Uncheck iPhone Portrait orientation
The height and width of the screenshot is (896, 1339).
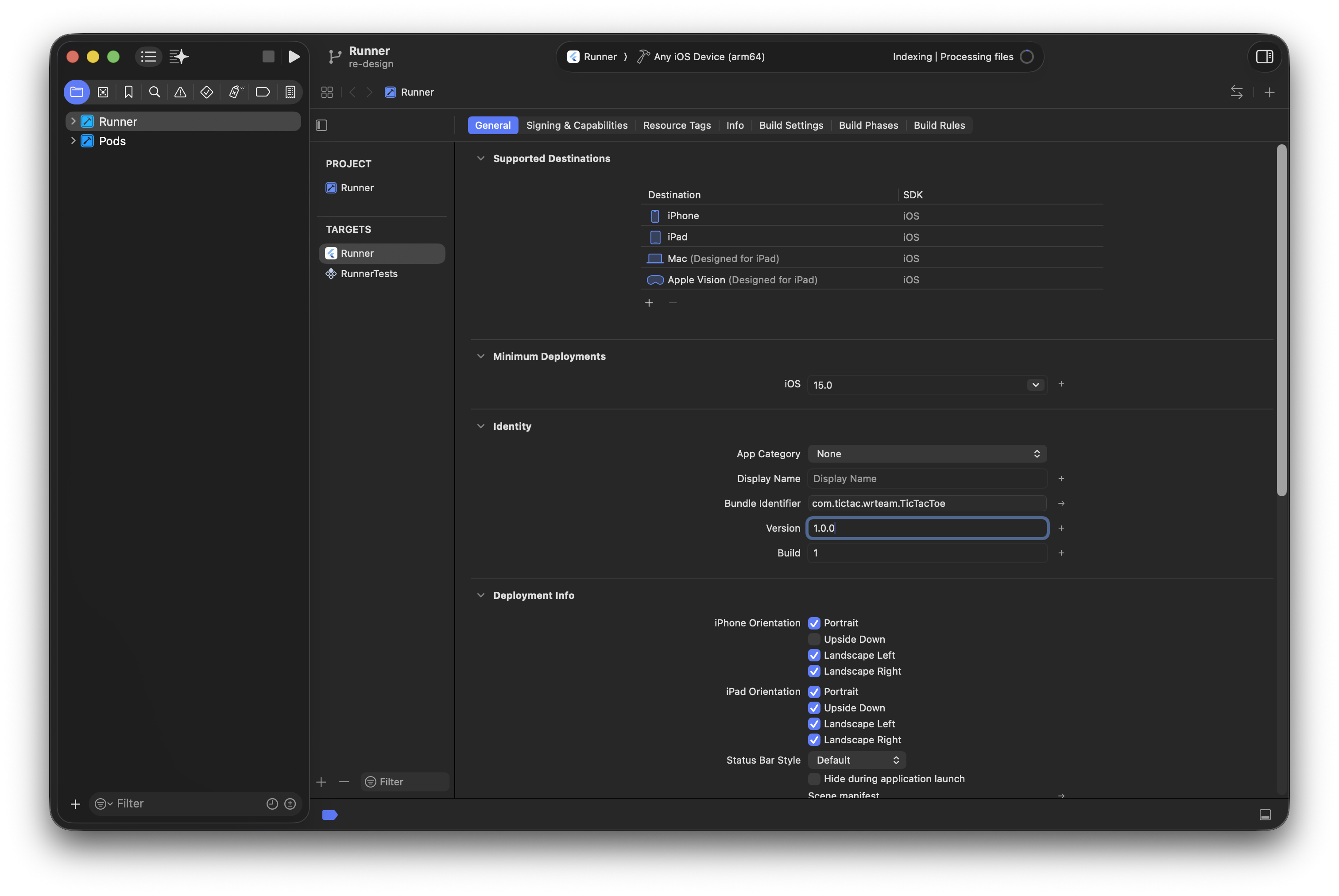pos(814,623)
